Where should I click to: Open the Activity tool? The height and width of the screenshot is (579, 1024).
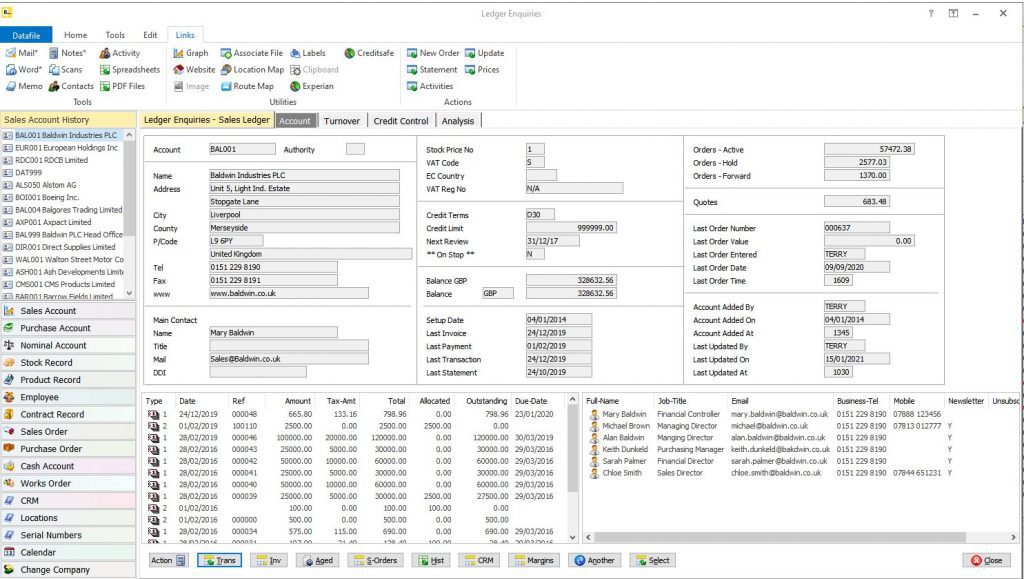(120, 53)
